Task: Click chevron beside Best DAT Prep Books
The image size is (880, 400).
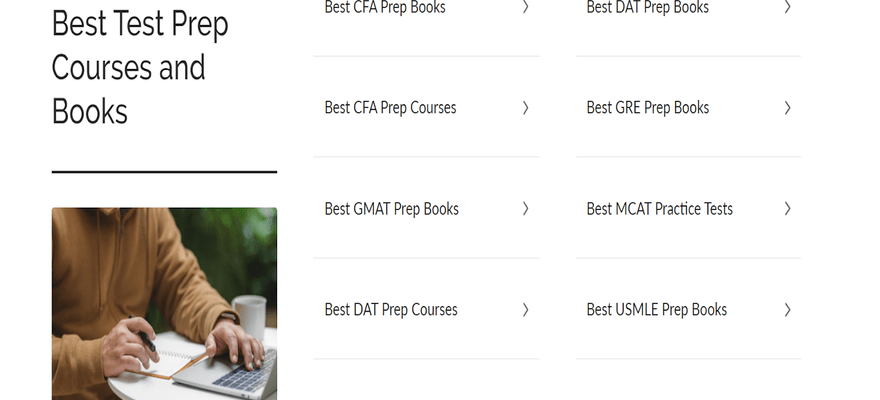Action: pyautogui.click(x=787, y=7)
